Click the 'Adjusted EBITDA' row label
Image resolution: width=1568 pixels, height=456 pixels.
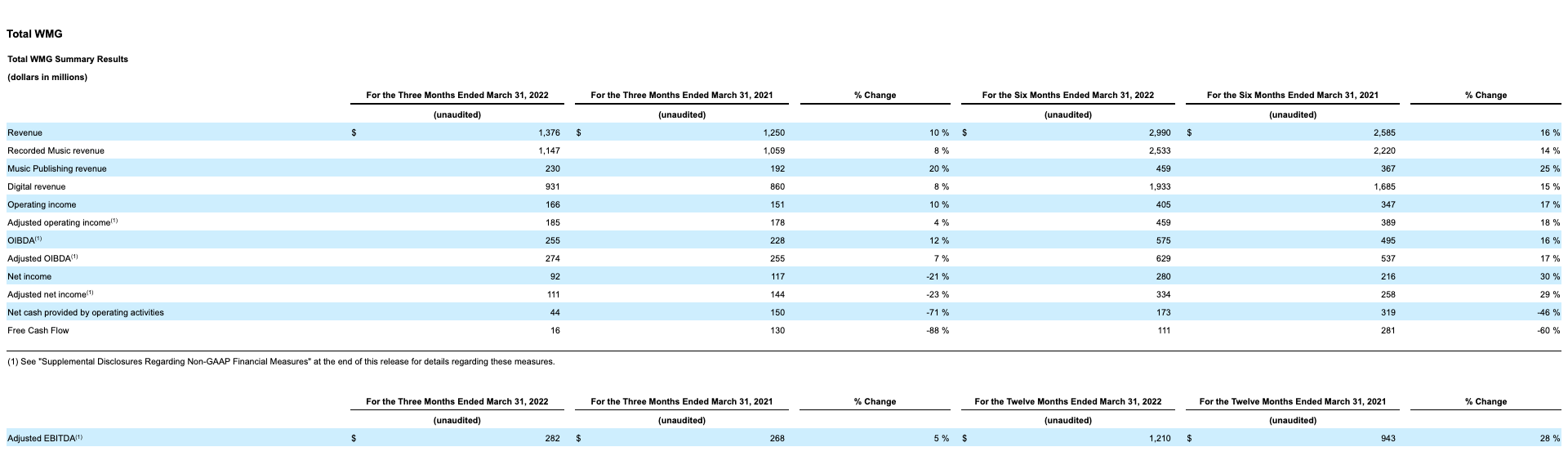(45, 438)
